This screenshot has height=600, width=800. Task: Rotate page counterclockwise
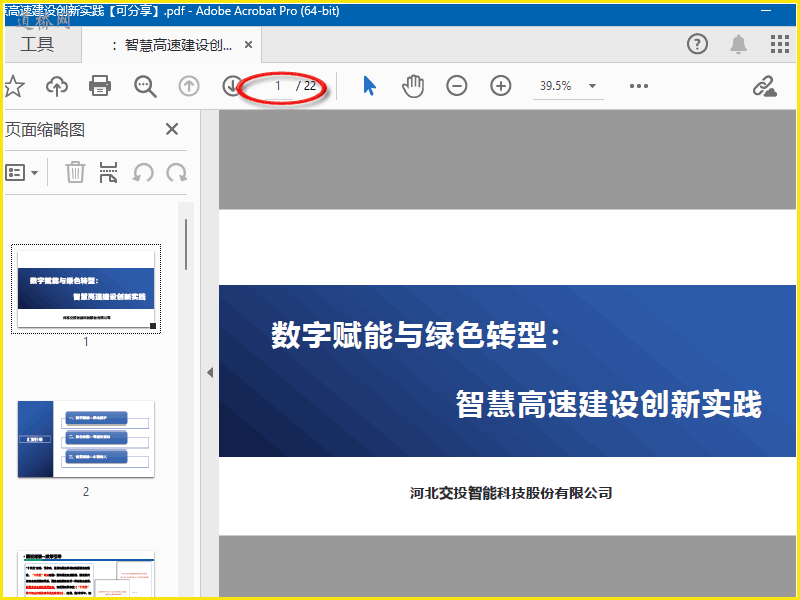pyautogui.click(x=143, y=172)
